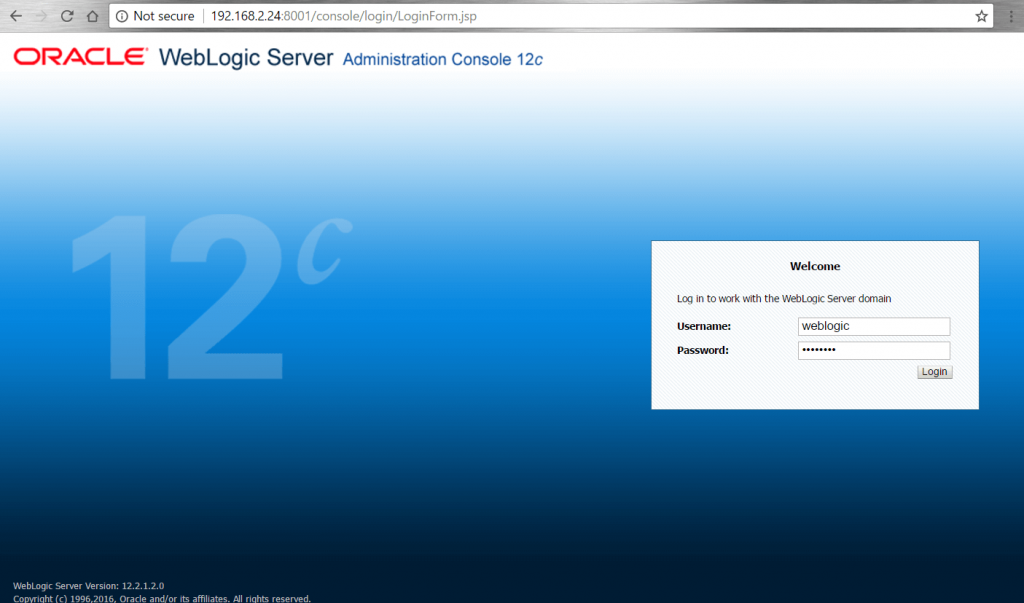The width and height of the screenshot is (1024, 603).
Task: Click the Oracle copyright notice text
Action: click(160, 598)
